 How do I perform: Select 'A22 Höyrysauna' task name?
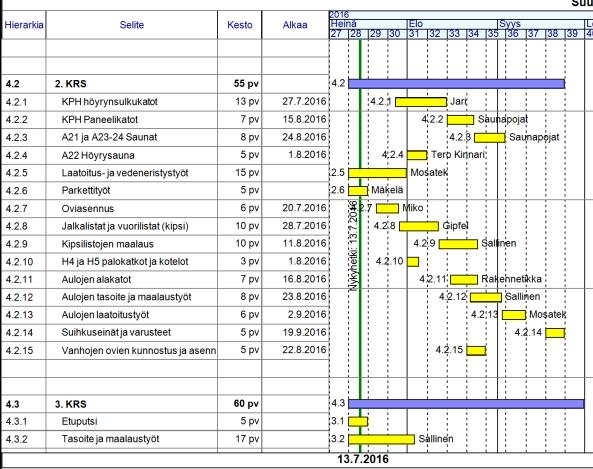(x=98, y=155)
